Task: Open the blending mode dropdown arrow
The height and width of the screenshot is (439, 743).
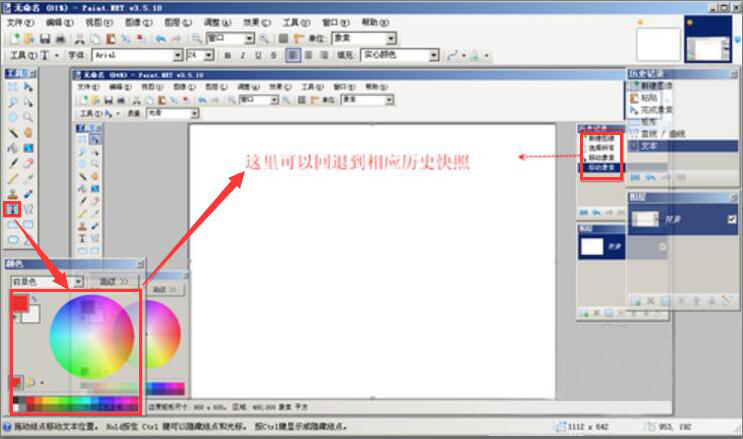Action: coord(486,56)
